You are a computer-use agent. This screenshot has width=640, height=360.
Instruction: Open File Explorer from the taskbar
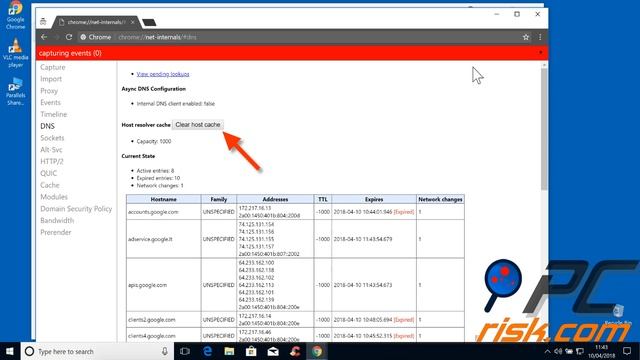(x=229, y=351)
